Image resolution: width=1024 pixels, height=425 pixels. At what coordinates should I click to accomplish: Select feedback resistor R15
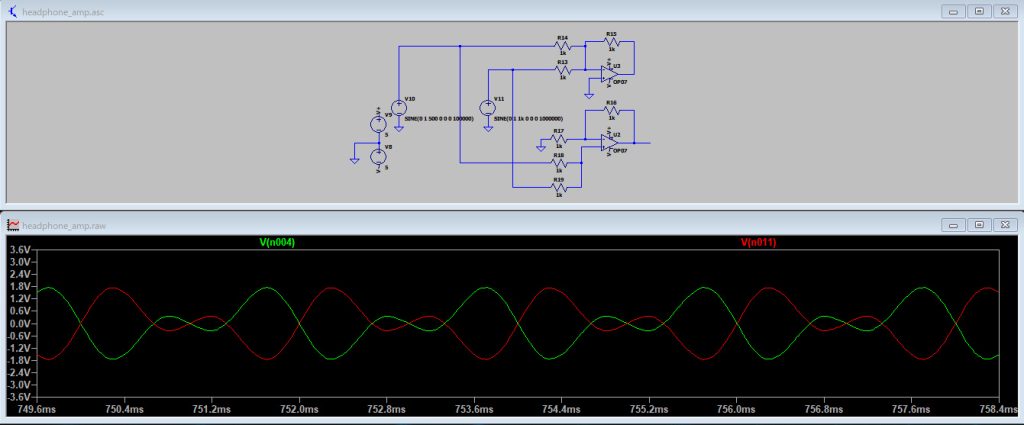tap(610, 41)
